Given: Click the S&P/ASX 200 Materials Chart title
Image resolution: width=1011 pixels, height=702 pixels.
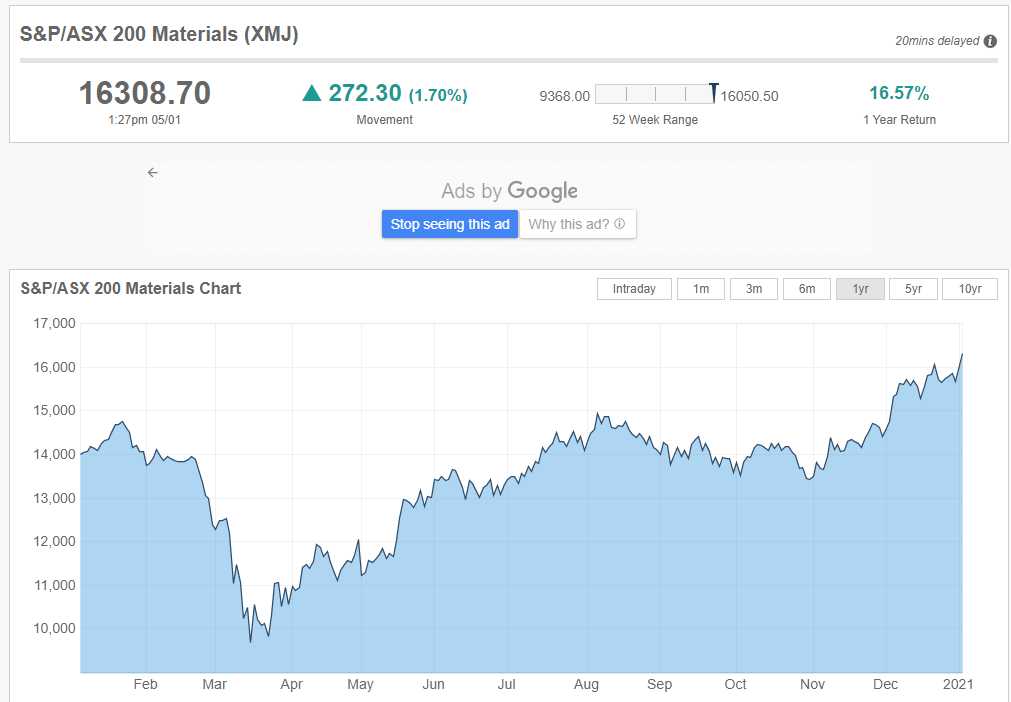Looking at the screenshot, I should tap(131, 288).
